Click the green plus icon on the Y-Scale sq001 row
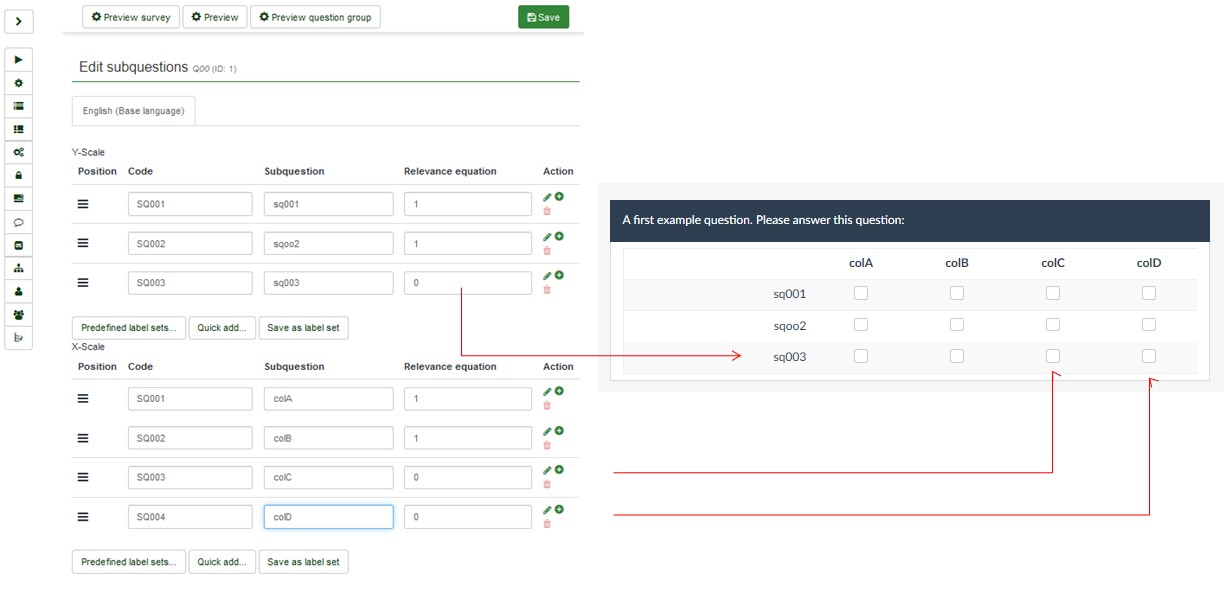Viewport: 1224px width, 592px height. point(559,197)
